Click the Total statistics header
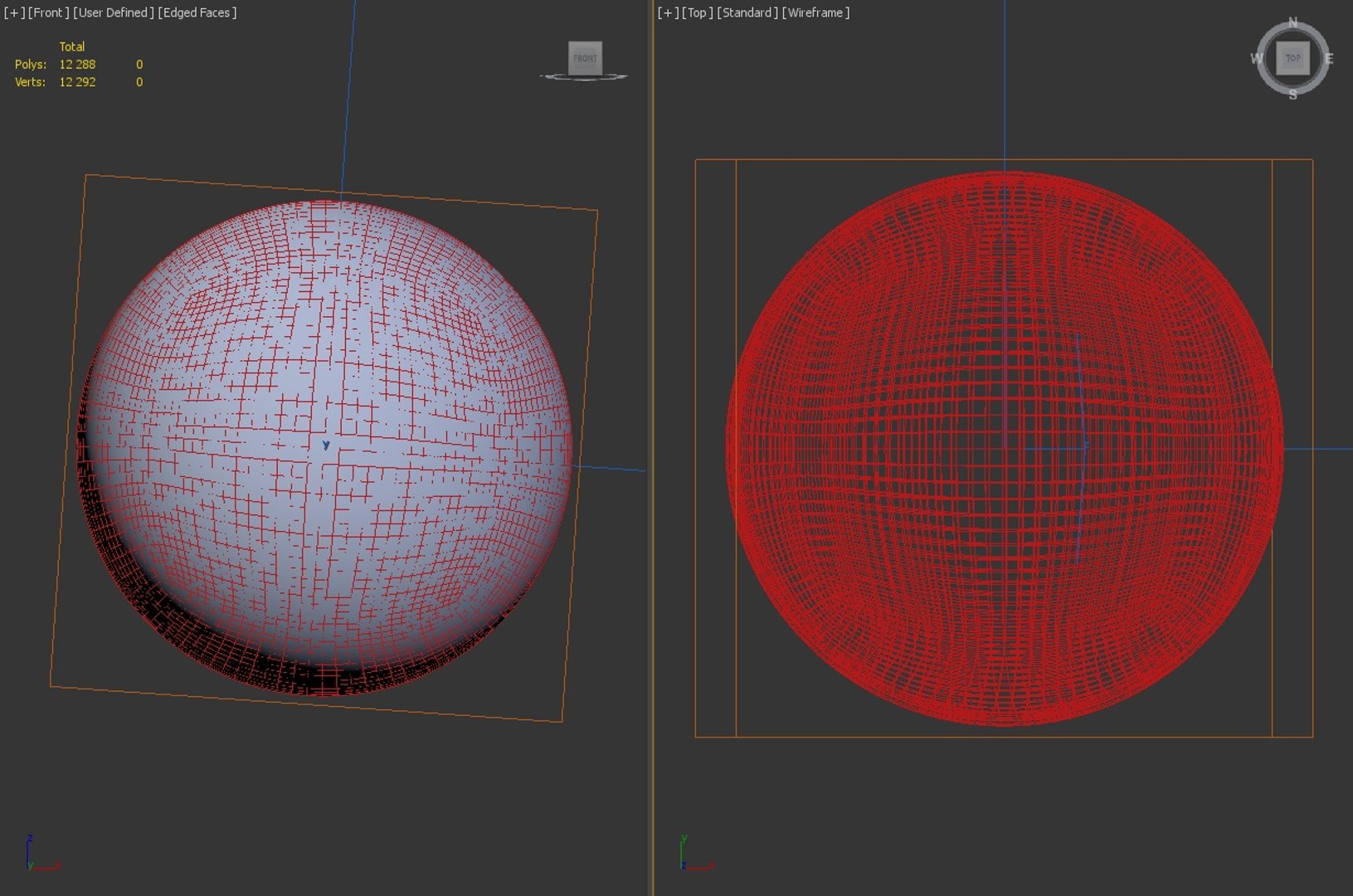Image resolution: width=1353 pixels, height=896 pixels. tap(72, 46)
